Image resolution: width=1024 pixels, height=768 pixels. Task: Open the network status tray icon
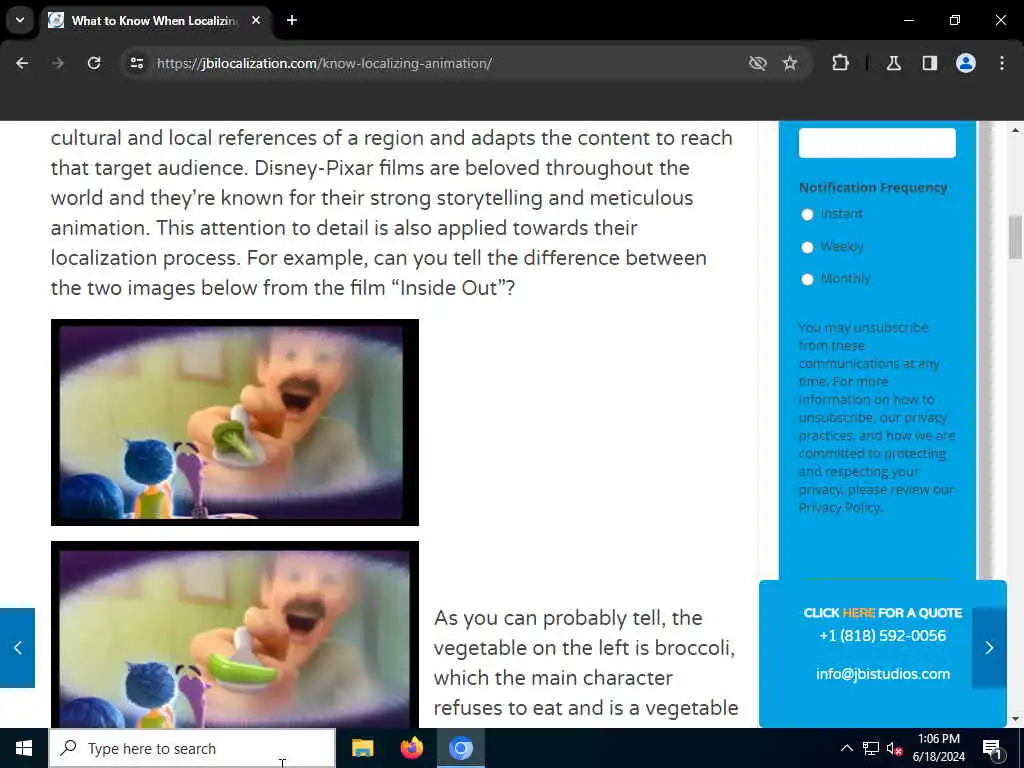[x=871, y=748]
